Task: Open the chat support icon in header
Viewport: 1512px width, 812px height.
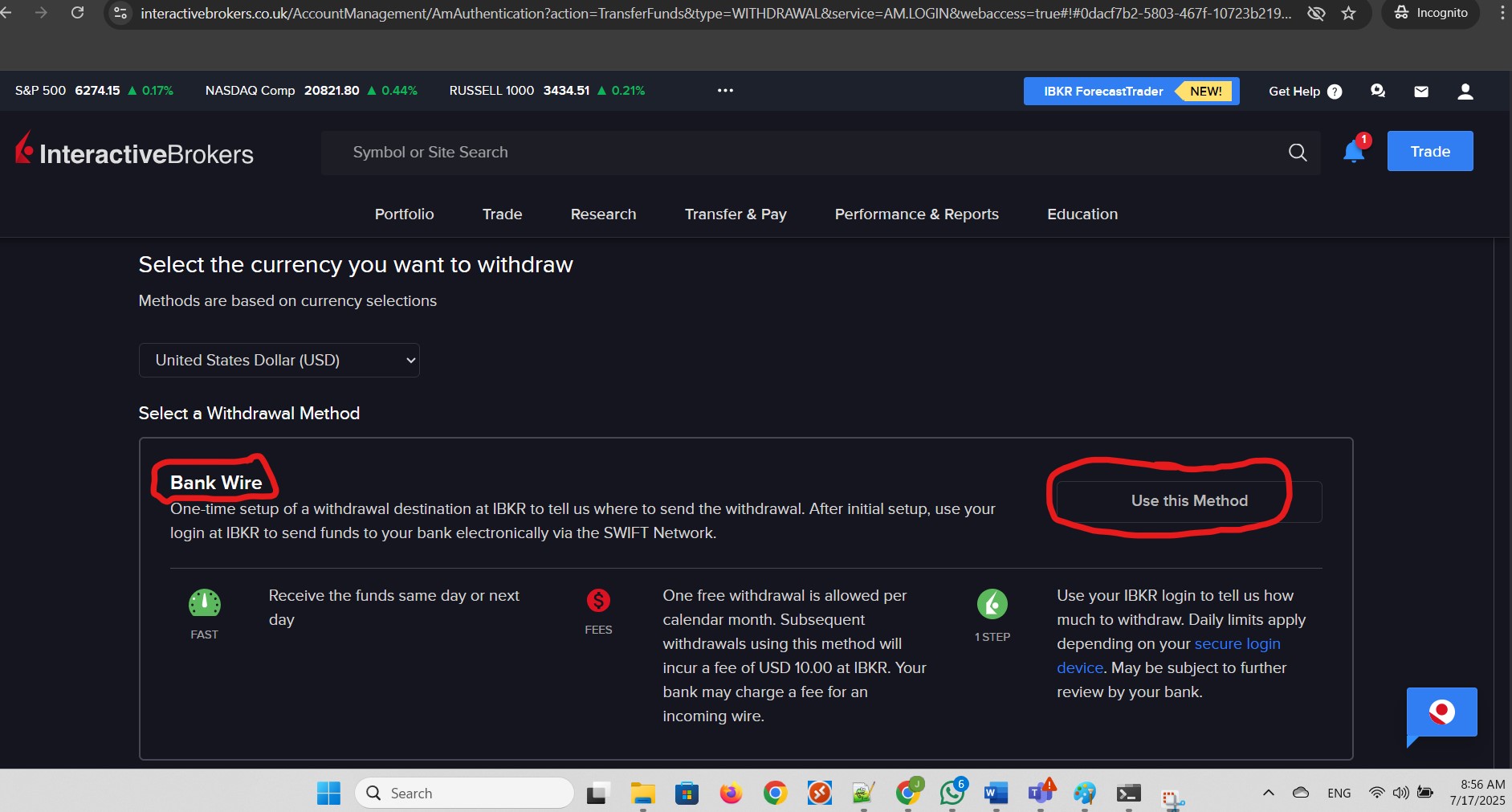Action: [1378, 91]
